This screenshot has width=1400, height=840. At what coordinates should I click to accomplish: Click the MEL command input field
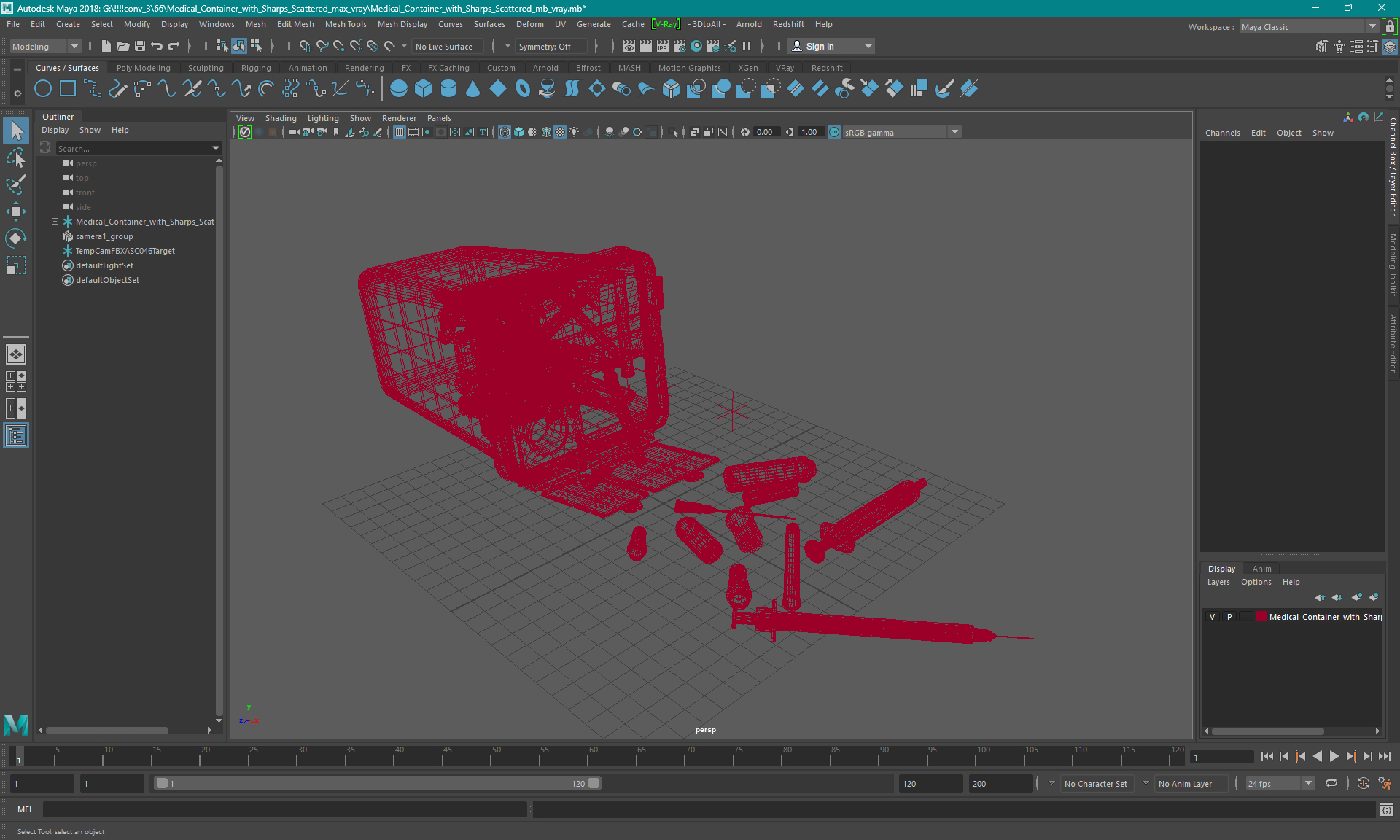click(x=284, y=809)
